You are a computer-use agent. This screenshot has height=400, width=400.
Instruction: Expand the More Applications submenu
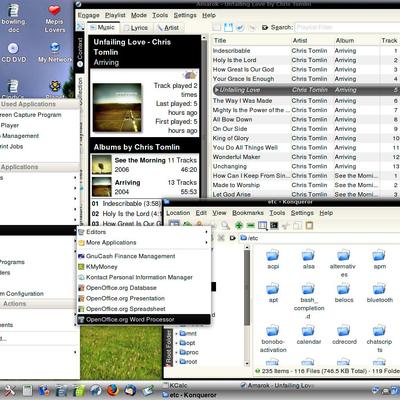coord(143,243)
